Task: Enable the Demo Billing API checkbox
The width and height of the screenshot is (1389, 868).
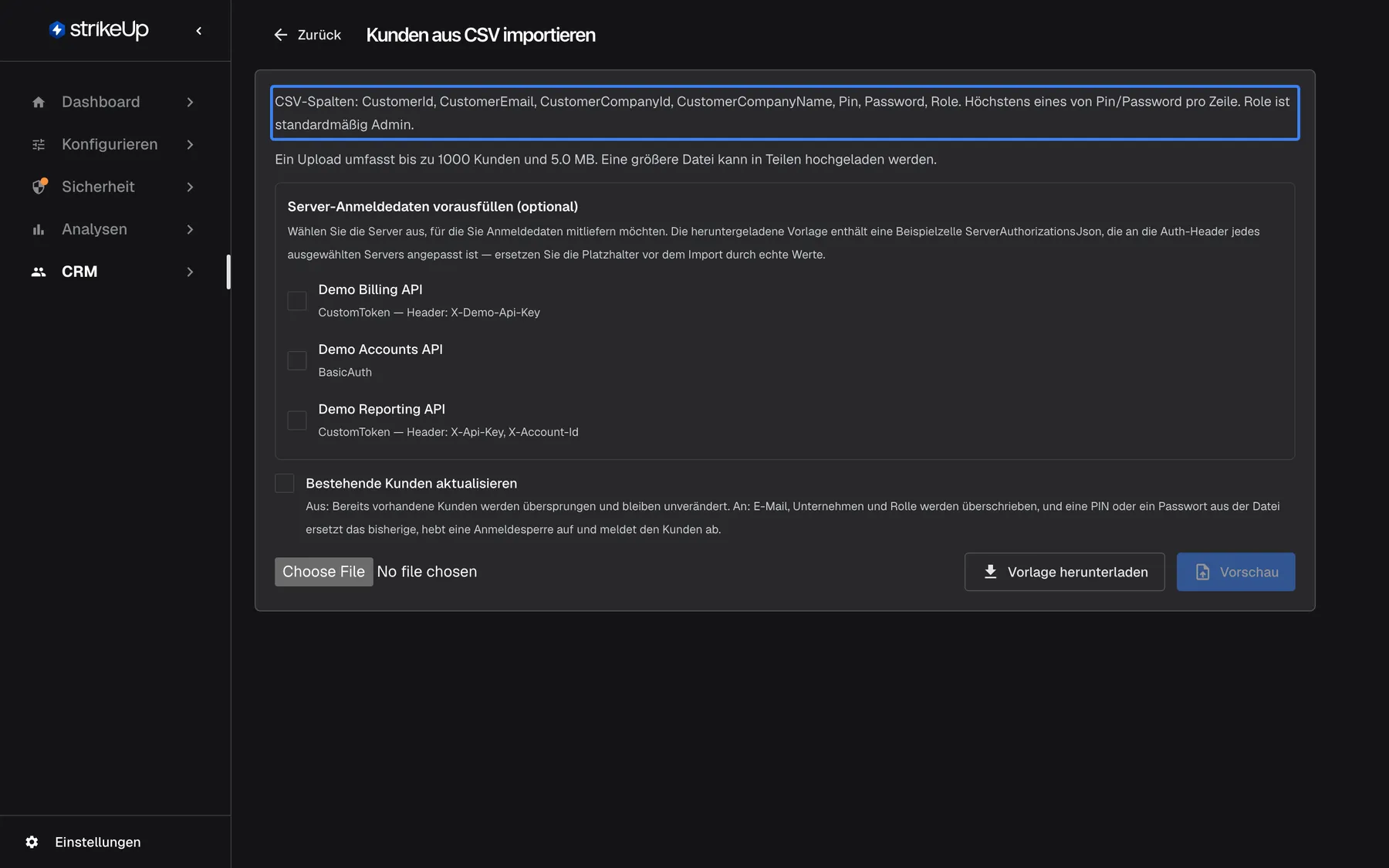Action: pyautogui.click(x=297, y=301)
